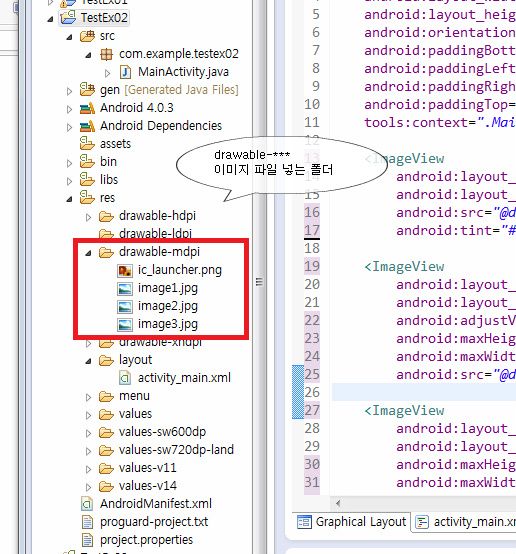Expand the Android Dependencies node

69,127
